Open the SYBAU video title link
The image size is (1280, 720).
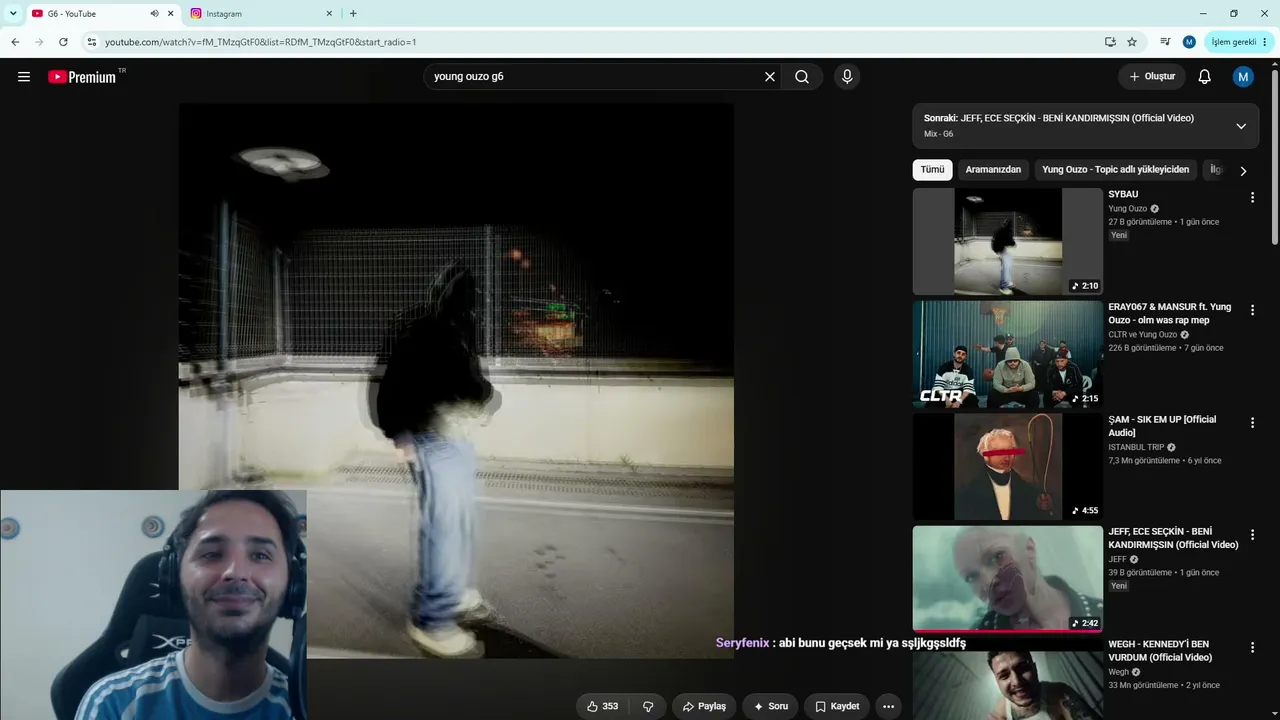pos(1123,194)
